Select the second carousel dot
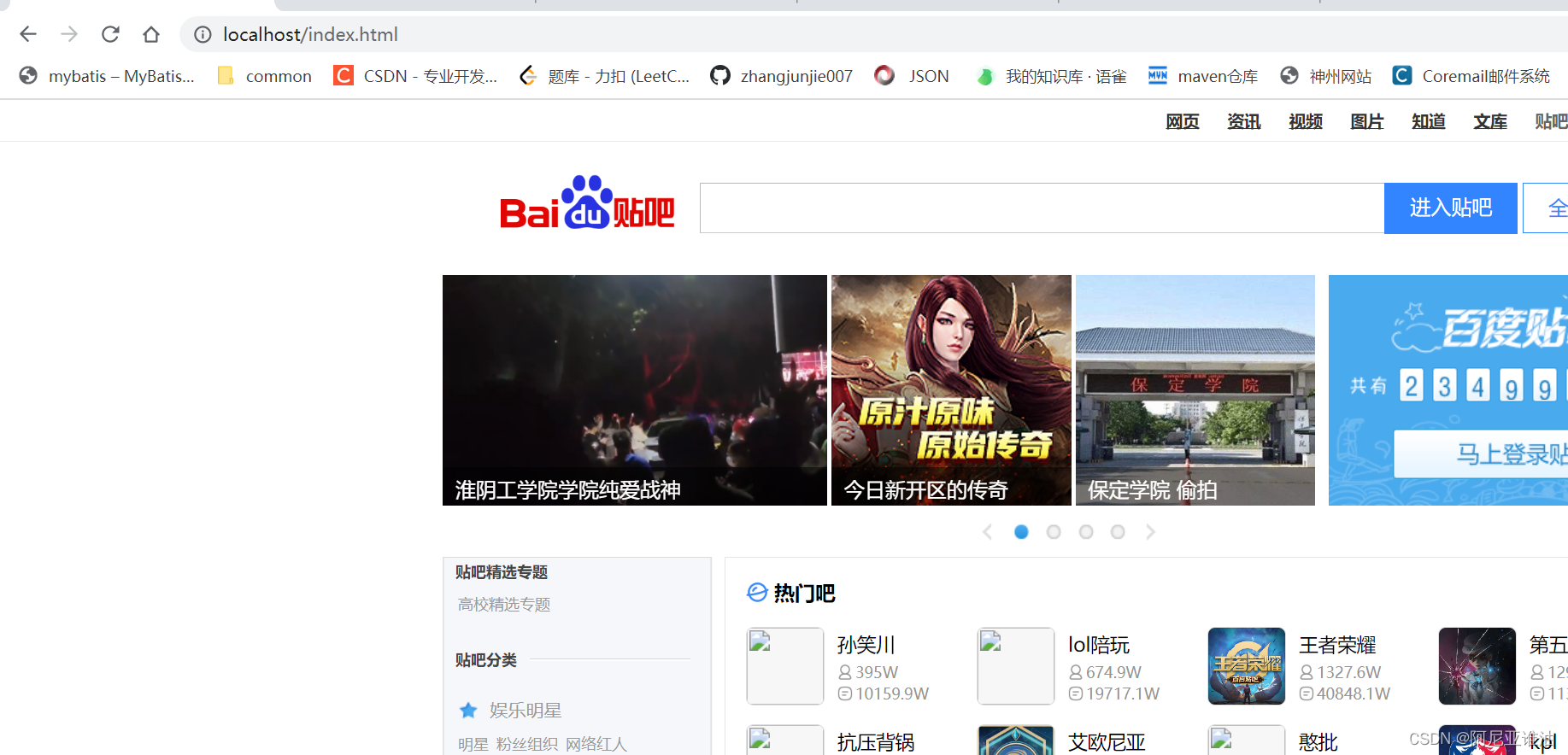The width and height of the screenshot is (1568, 755). coord(1054,532)
